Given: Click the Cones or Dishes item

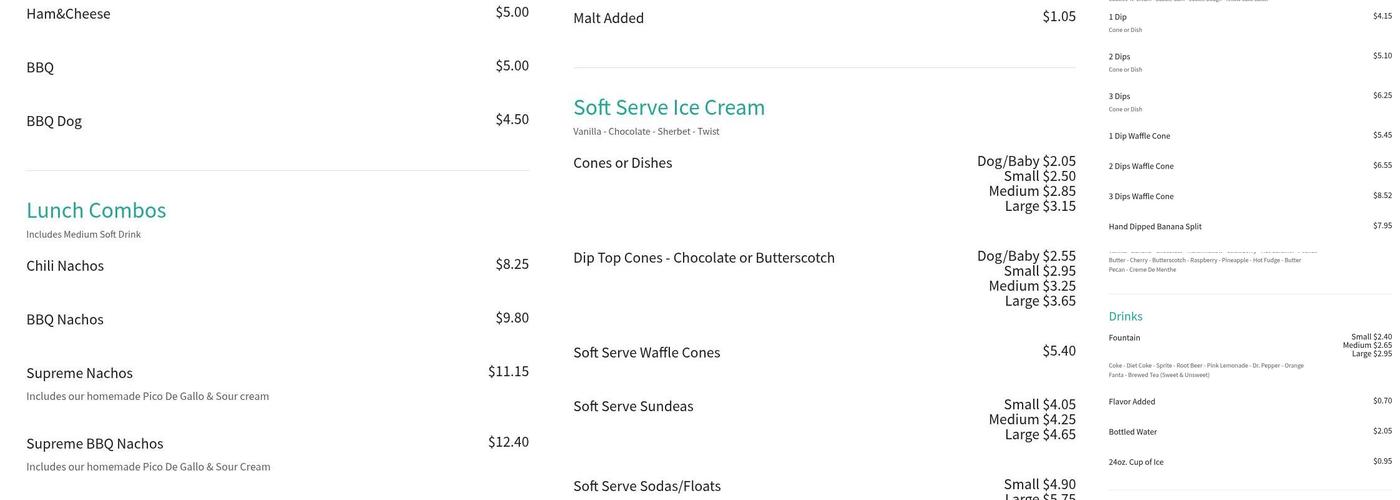Looking at the screenshot, I should [x=622, y=163].
